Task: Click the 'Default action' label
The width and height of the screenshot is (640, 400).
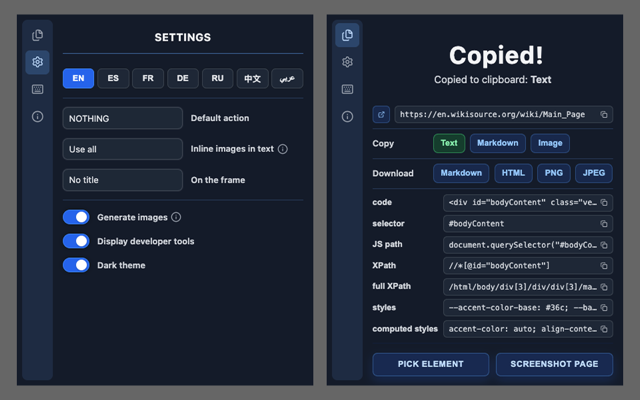Action: tap(220, 118)
